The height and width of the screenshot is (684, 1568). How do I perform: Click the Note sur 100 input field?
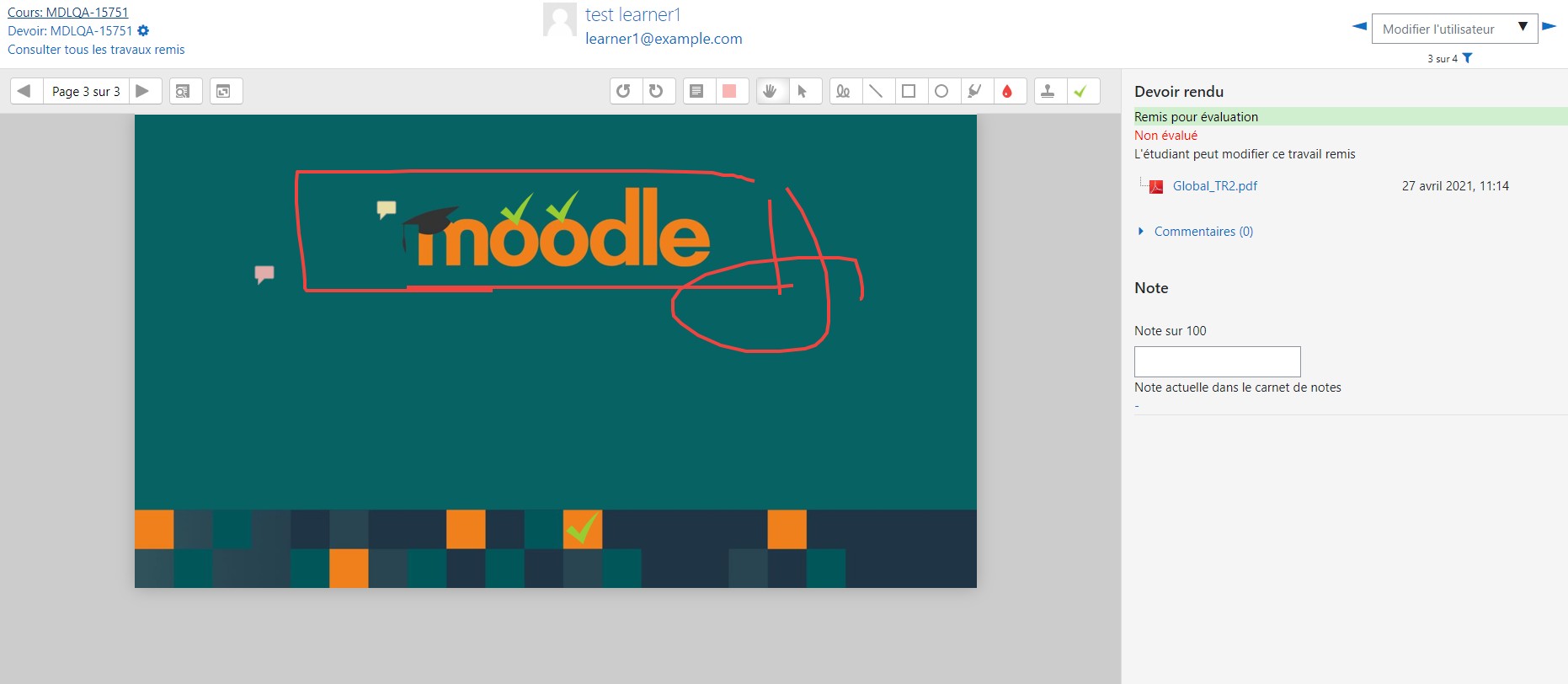tap(1217, 361)
